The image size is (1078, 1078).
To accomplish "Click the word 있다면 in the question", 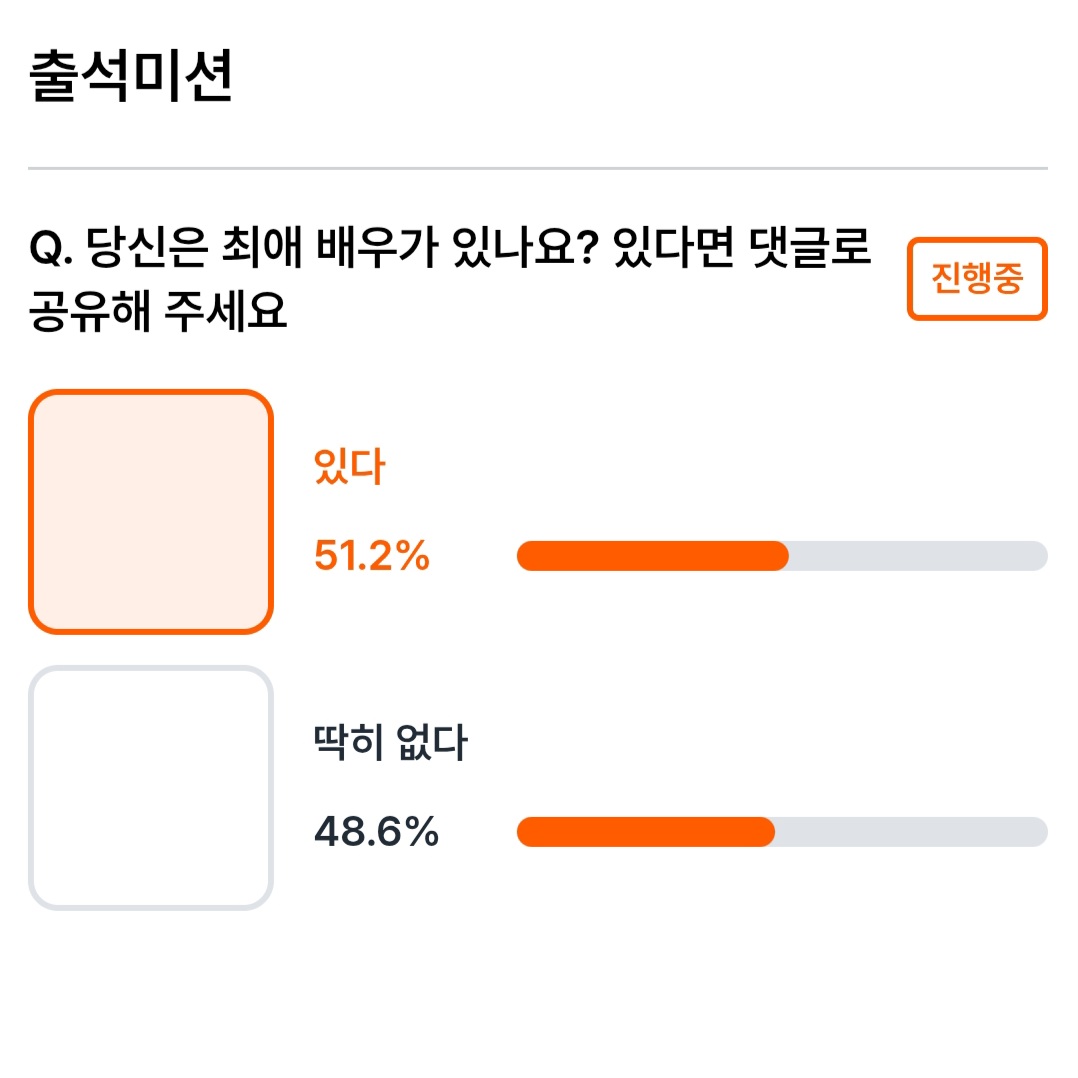I will tap(674, 248).
